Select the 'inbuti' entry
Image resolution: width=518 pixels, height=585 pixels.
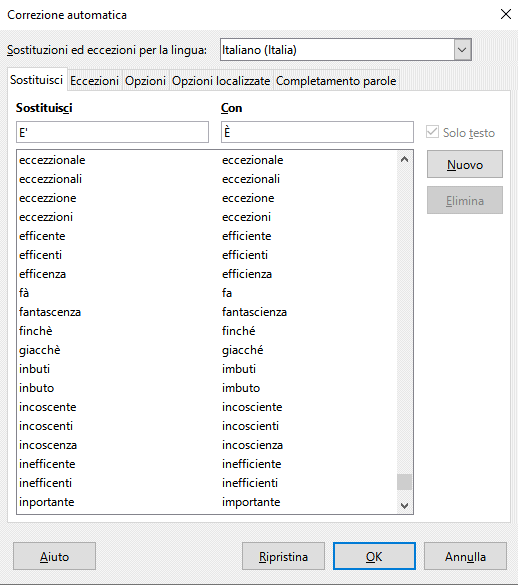[x=207, y=369]
